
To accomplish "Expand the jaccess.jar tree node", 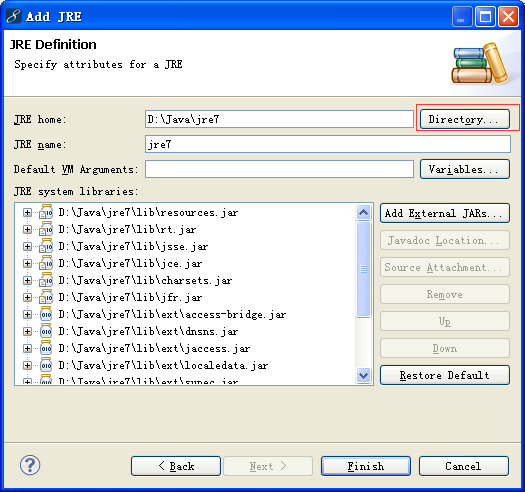I will [27, 349].
